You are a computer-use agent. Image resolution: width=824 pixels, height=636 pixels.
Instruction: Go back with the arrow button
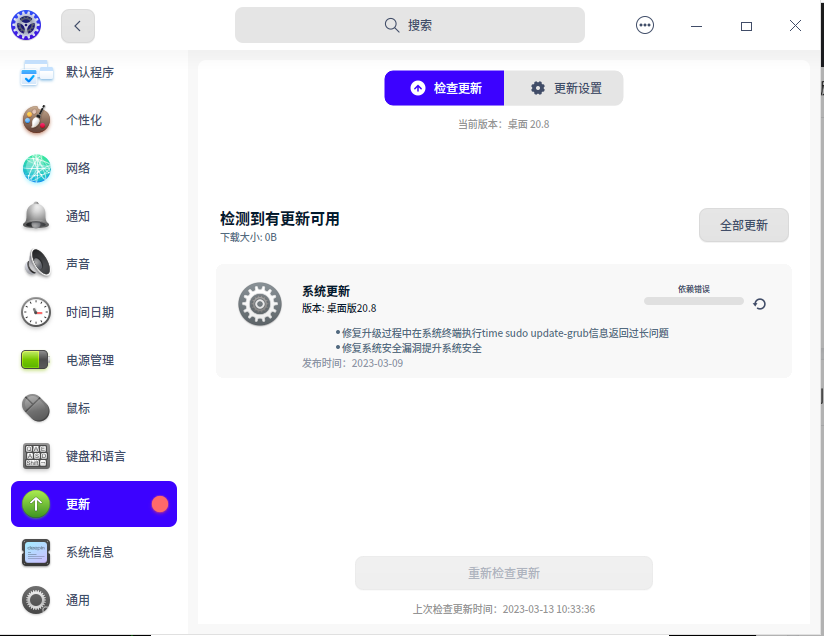pyautogui.click(x=78, y=26)
